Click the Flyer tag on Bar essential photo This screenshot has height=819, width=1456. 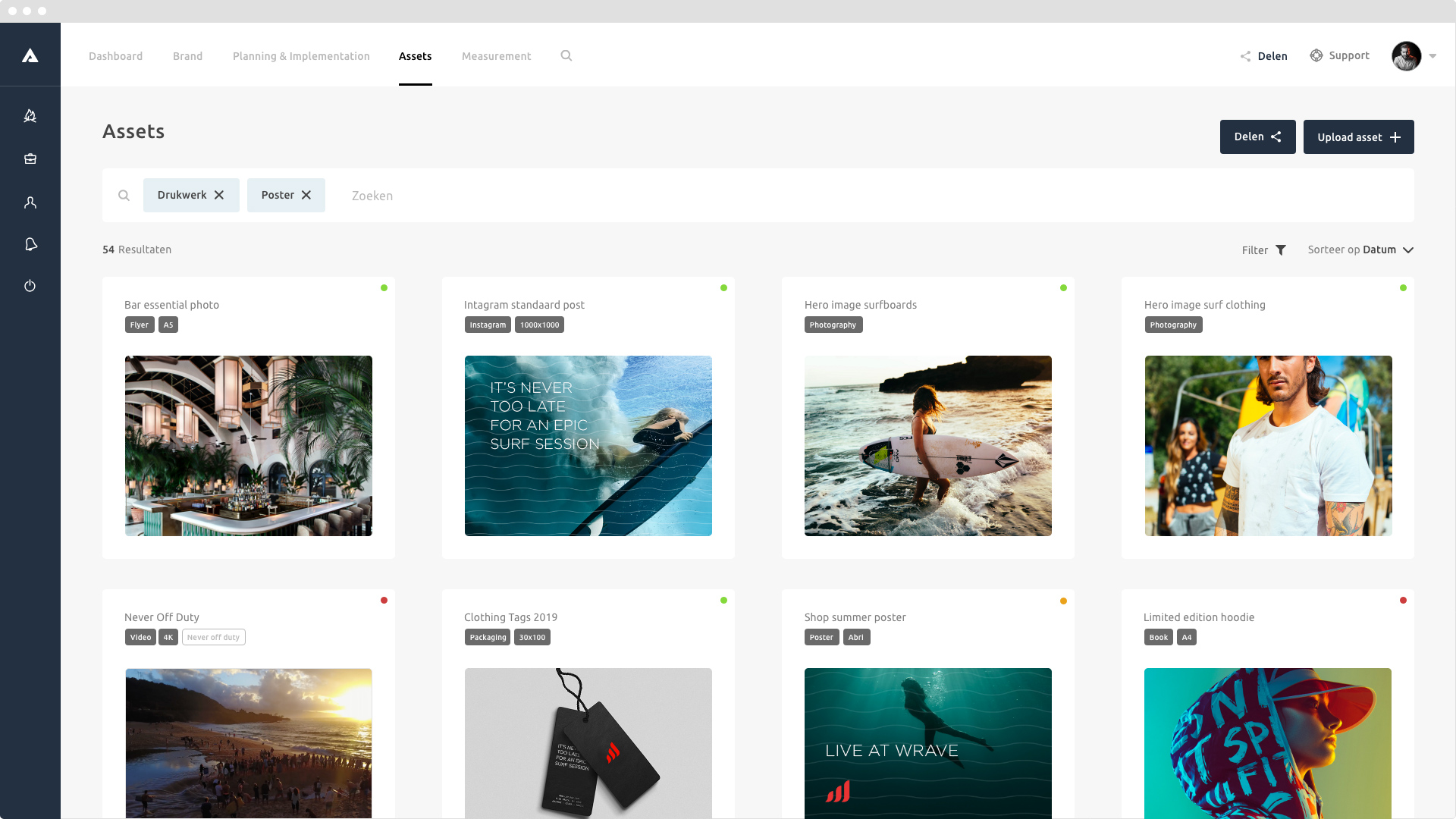pos(140,325)
